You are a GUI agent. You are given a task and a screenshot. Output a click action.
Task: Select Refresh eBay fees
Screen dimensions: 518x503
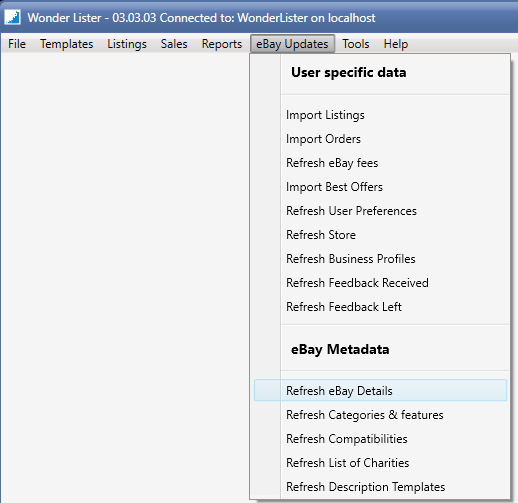tap(380, 163)
